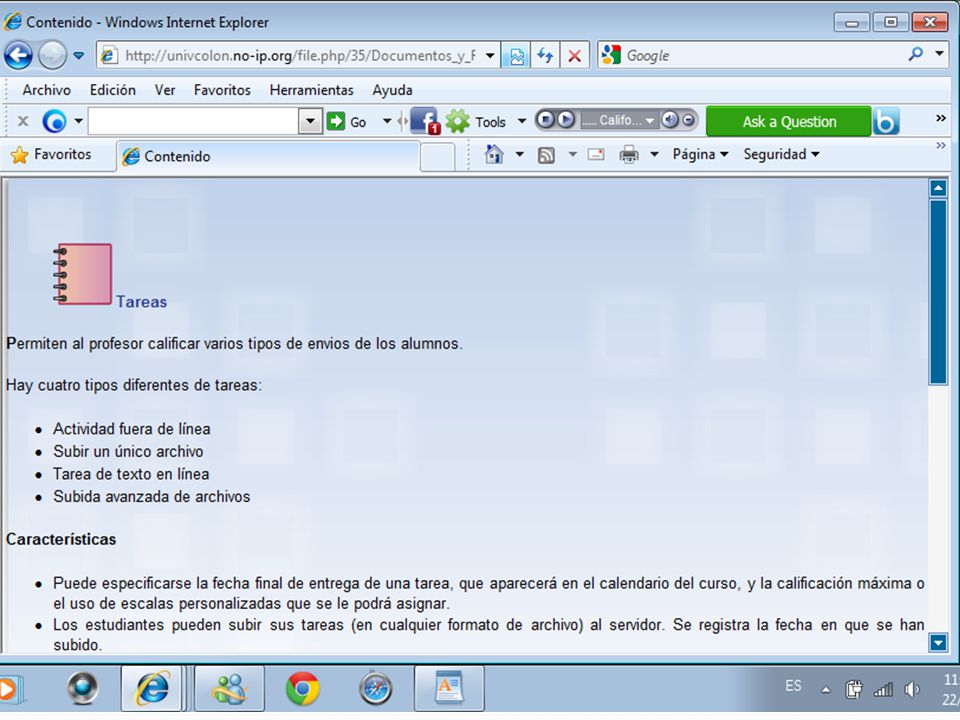Viewport: 960px width, 720px height.
Task: Open a new blank tab
Action: [x=438, y=158]
